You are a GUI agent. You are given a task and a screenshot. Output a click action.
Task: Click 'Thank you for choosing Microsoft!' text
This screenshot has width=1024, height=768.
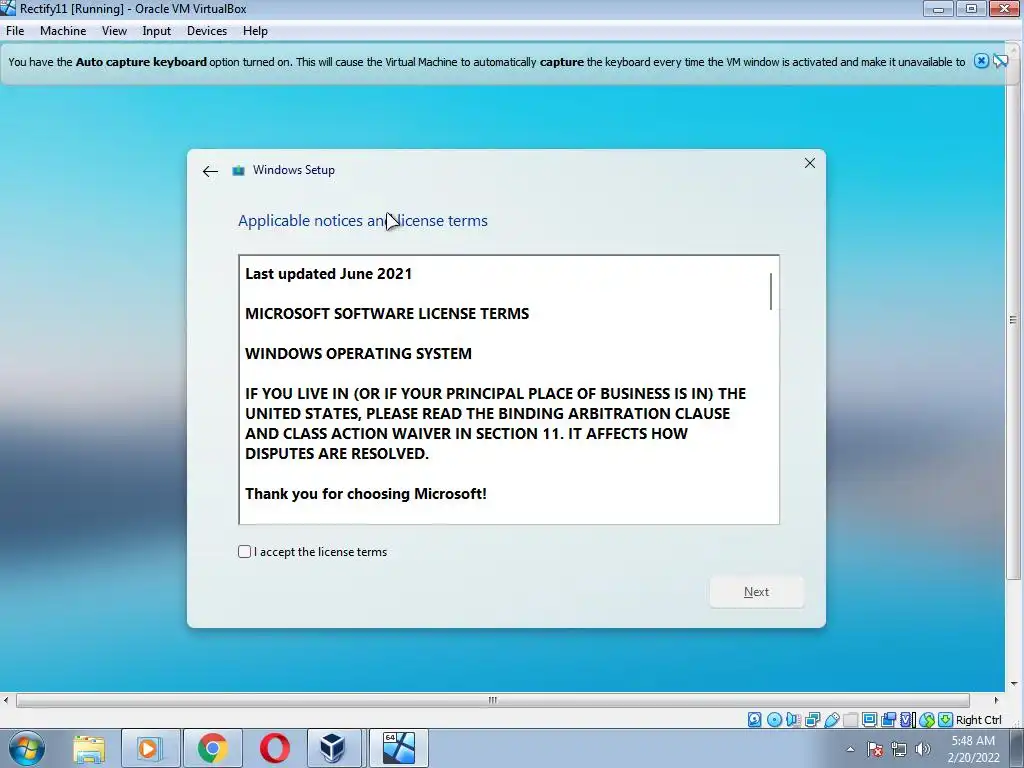366,494
